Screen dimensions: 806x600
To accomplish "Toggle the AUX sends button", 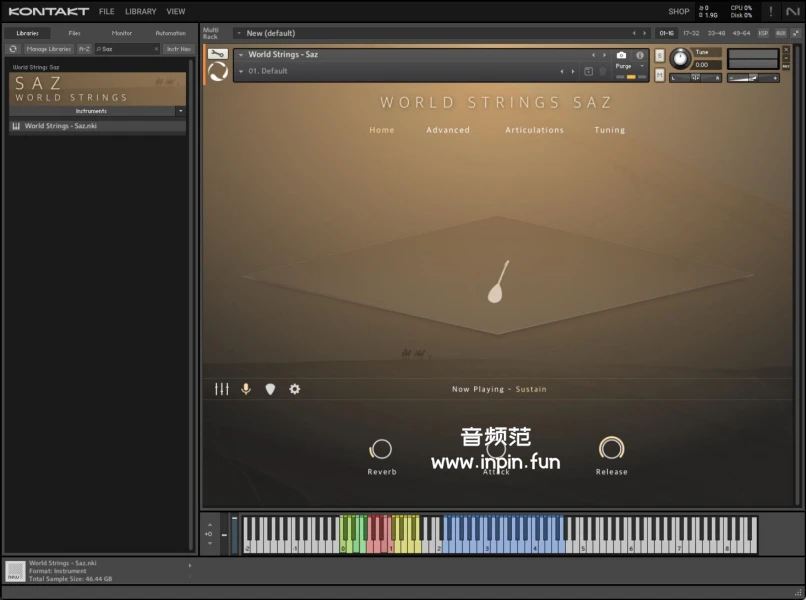I will pyautogui.click(x=781, y=33).
